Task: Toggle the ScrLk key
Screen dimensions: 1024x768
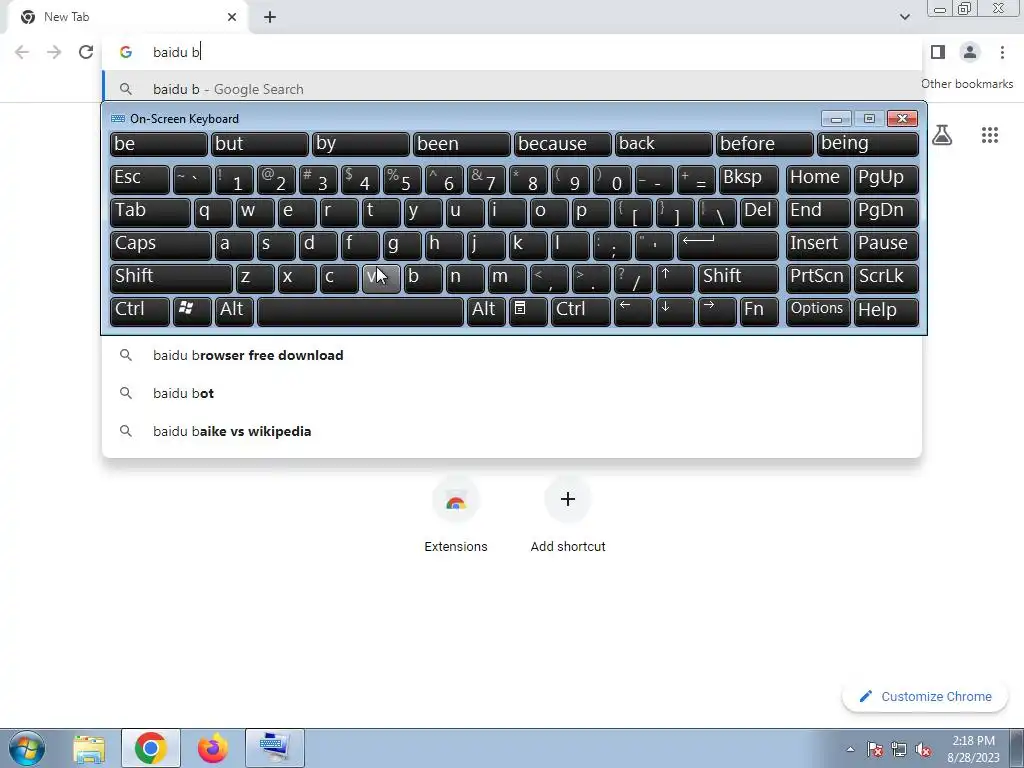Action: click(886, 278)
